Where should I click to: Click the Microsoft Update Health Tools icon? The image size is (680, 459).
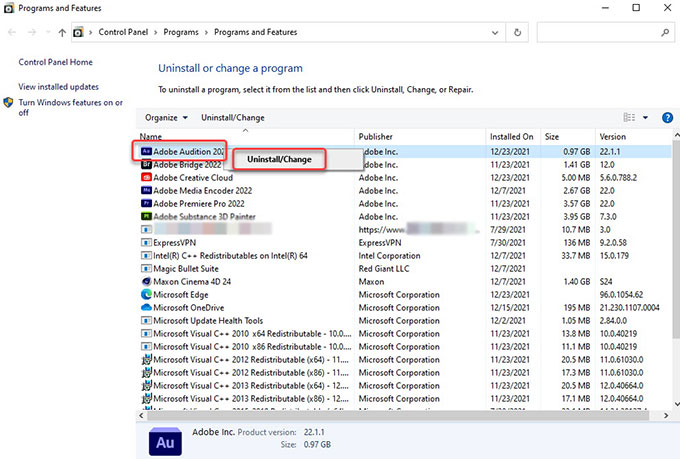tap(146, 321)
